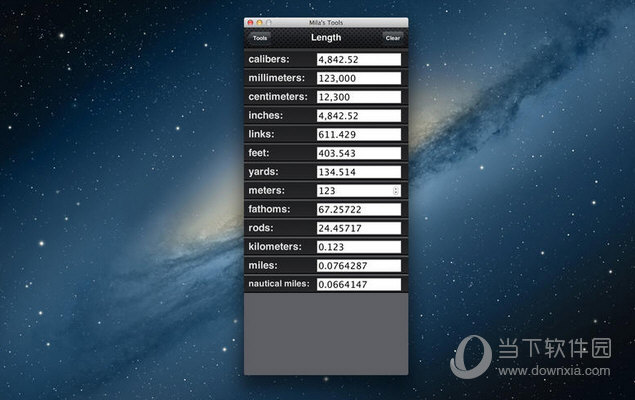
Task: Select the feet value field
Action: click(x=359, y=153)
